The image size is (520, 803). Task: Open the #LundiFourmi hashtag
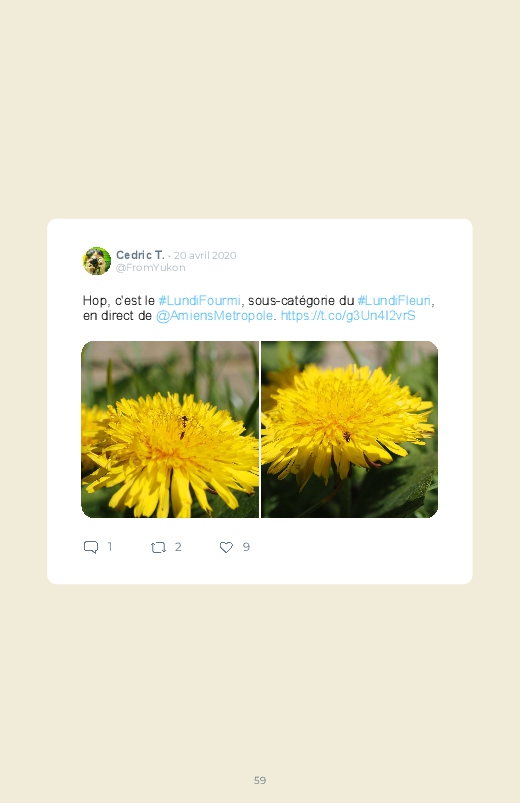pyautogui.click(x=199, y=300)
